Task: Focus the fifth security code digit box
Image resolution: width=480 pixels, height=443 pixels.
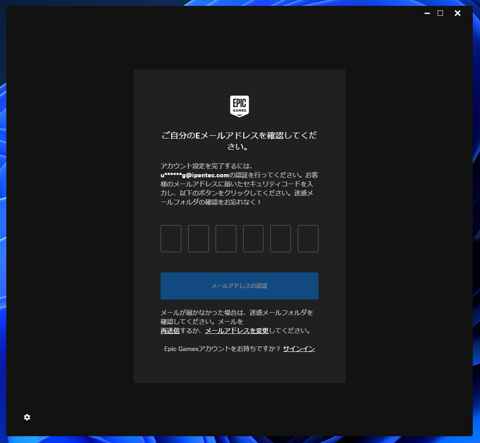Action: point(281,238)
